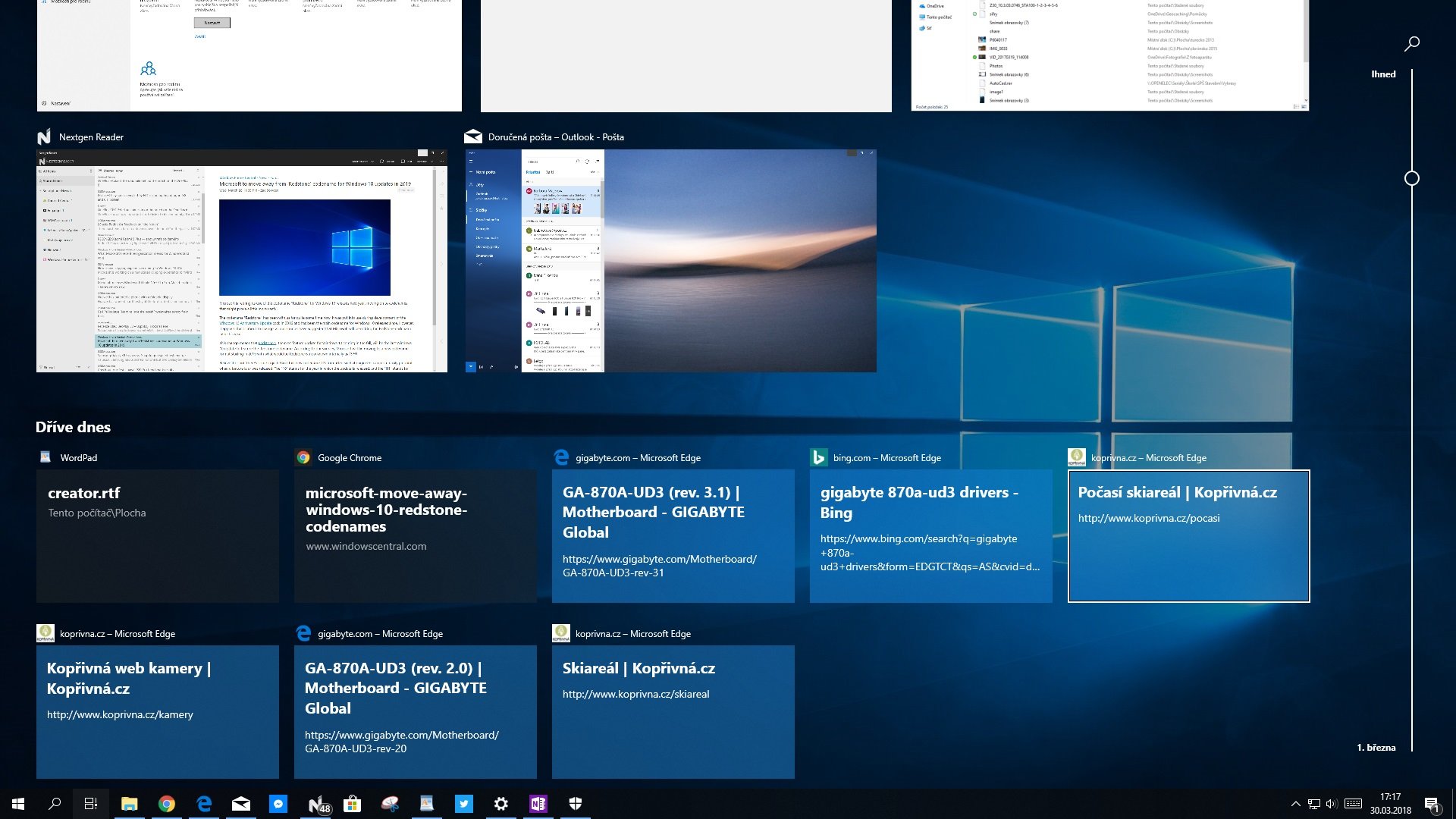Screen dimensions: 1456x819
Task: Open Počasí skiareál Kopřivná.cz activity card
Action: pyautogui.click(x=1189, y=536)
